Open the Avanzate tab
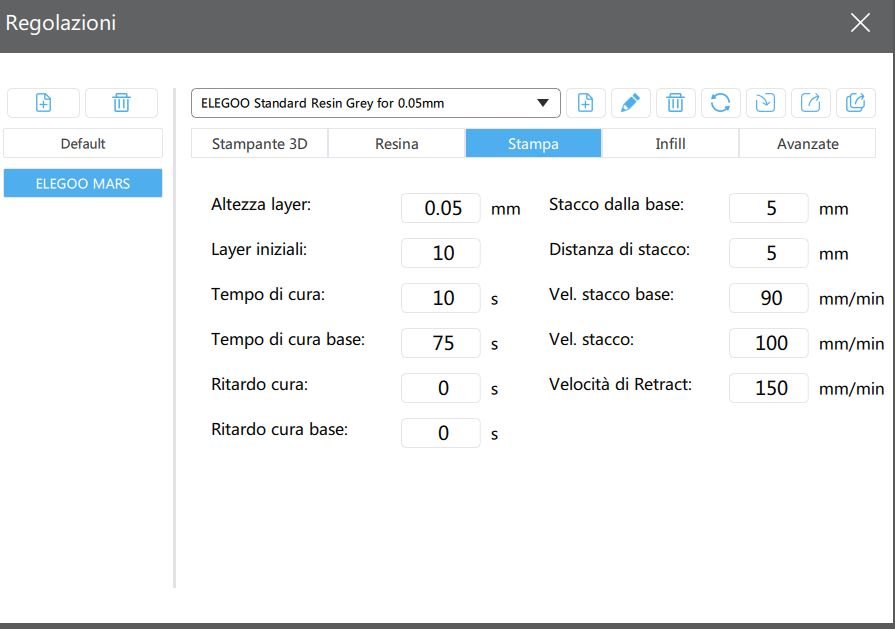 (807, 143)
